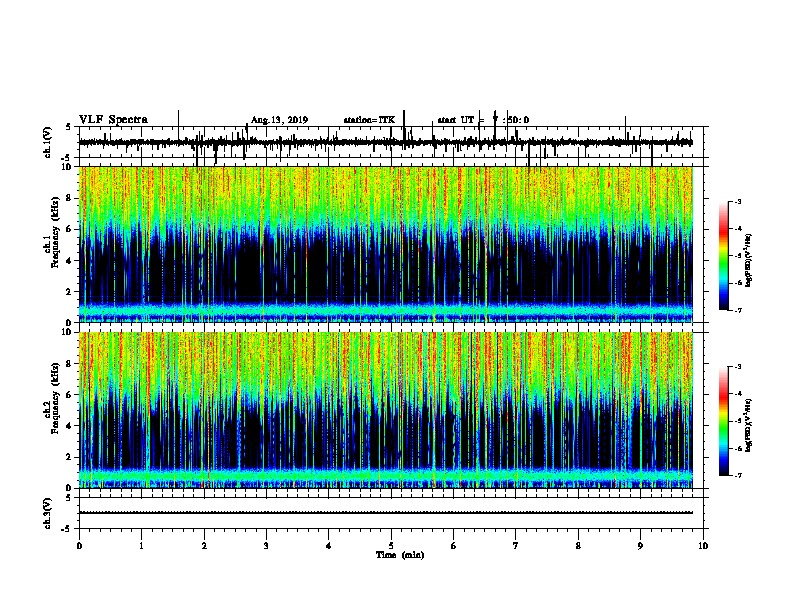Viewport: 792px width, 612px height.
Task: Click time axis tick label '7'
Action: [515, 546]
